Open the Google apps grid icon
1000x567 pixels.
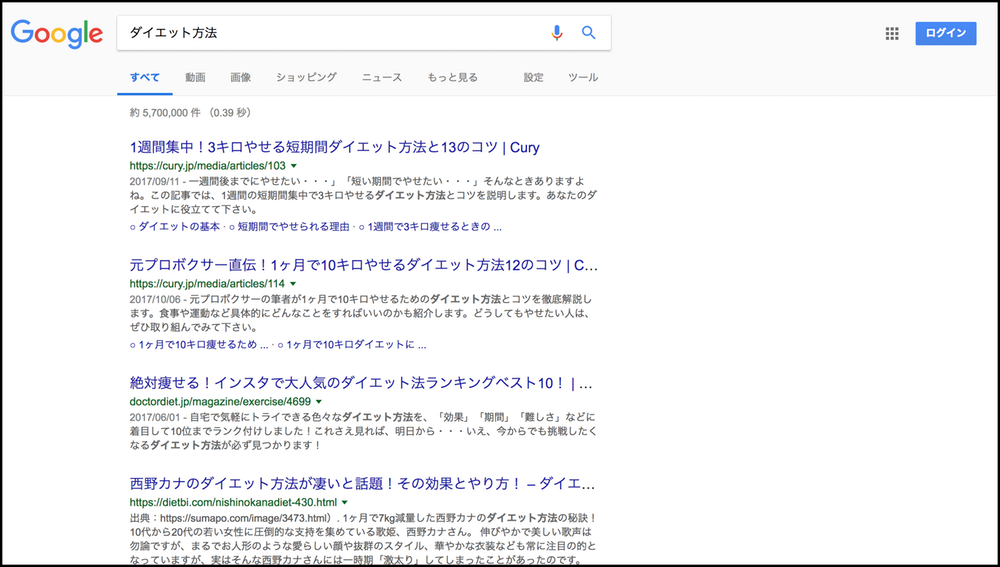892,34
